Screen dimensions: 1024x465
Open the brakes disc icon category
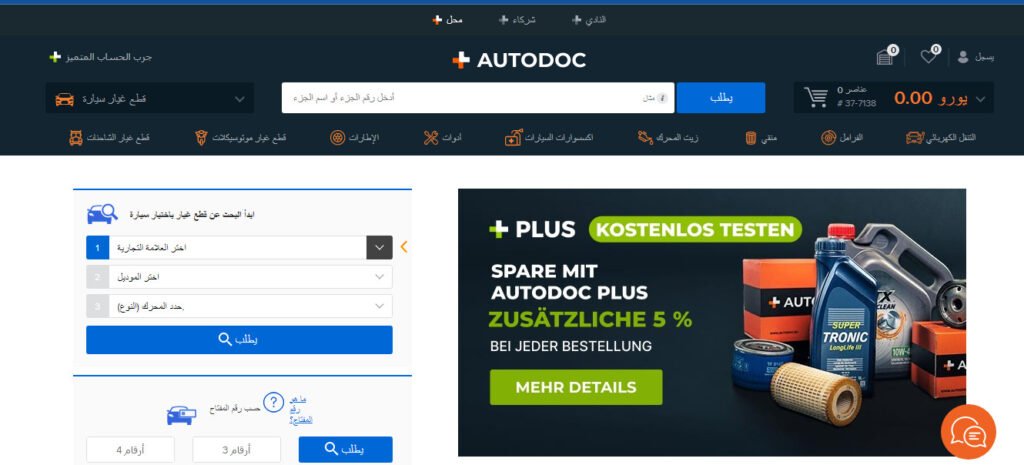tap(829, 138)
